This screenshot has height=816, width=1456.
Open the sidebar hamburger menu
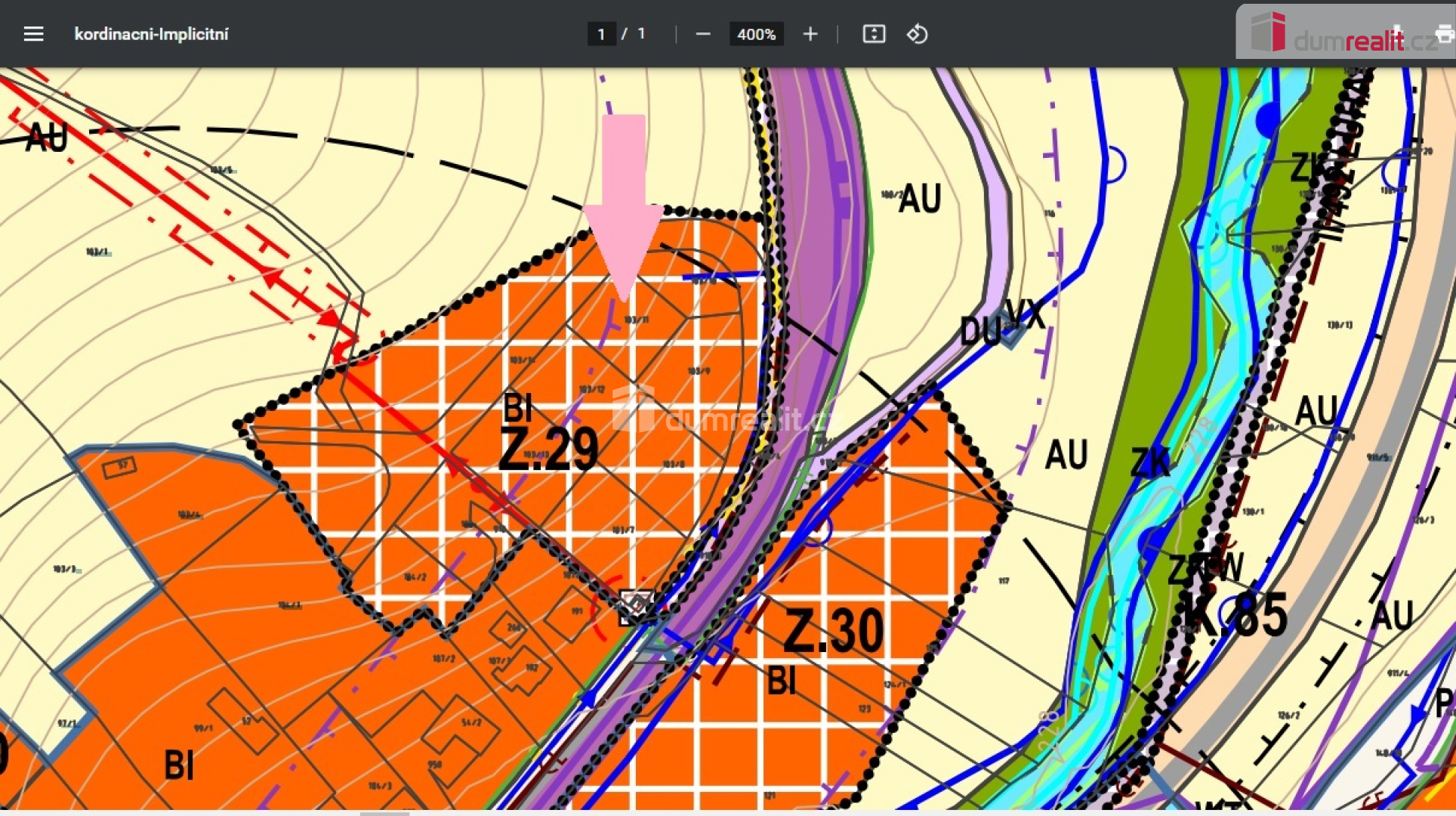33,34
